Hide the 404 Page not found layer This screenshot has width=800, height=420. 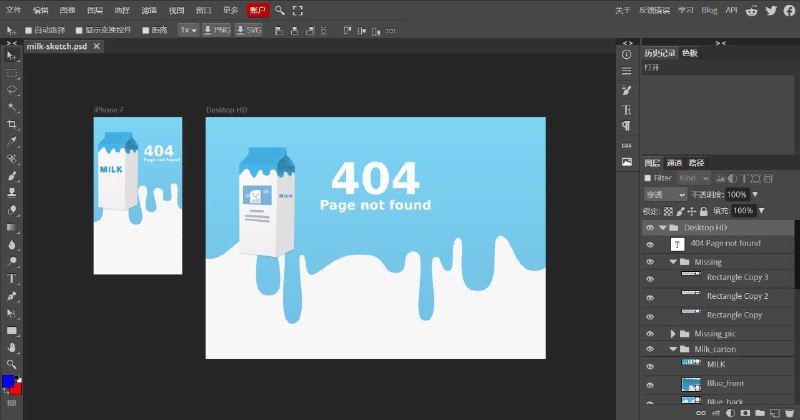pos(650,244)
